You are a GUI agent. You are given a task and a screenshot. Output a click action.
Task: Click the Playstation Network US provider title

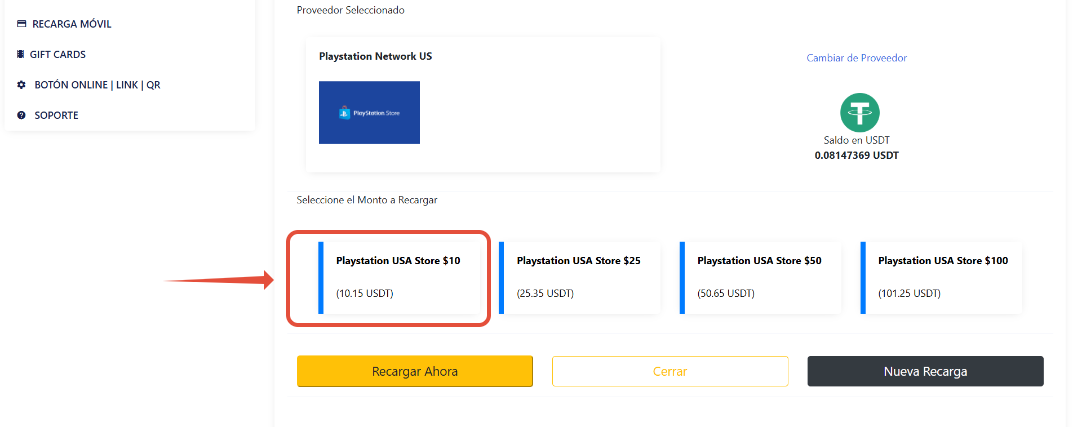click(376, 56)
